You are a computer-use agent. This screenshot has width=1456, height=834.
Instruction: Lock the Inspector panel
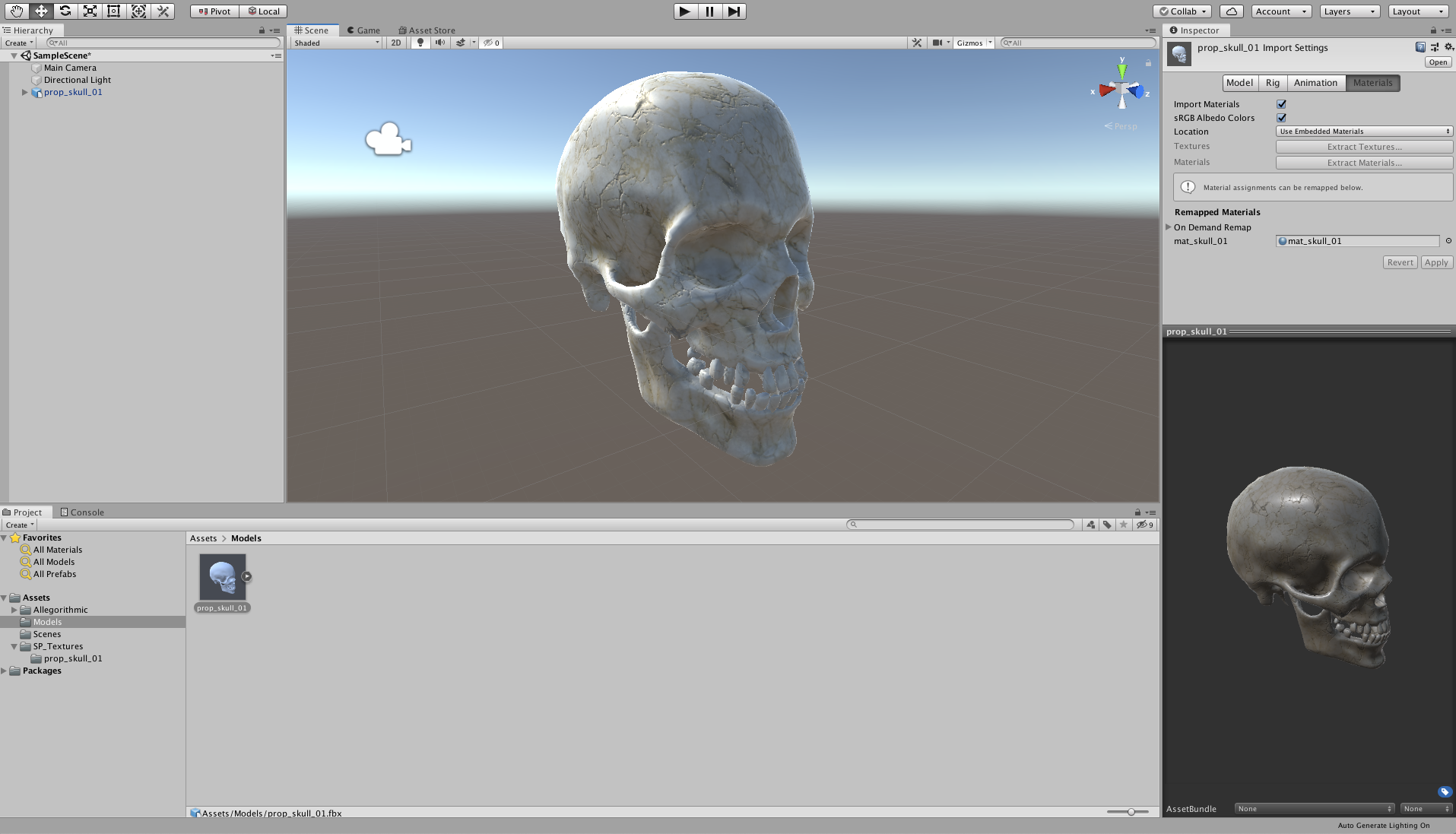(x=1433, y=30)
